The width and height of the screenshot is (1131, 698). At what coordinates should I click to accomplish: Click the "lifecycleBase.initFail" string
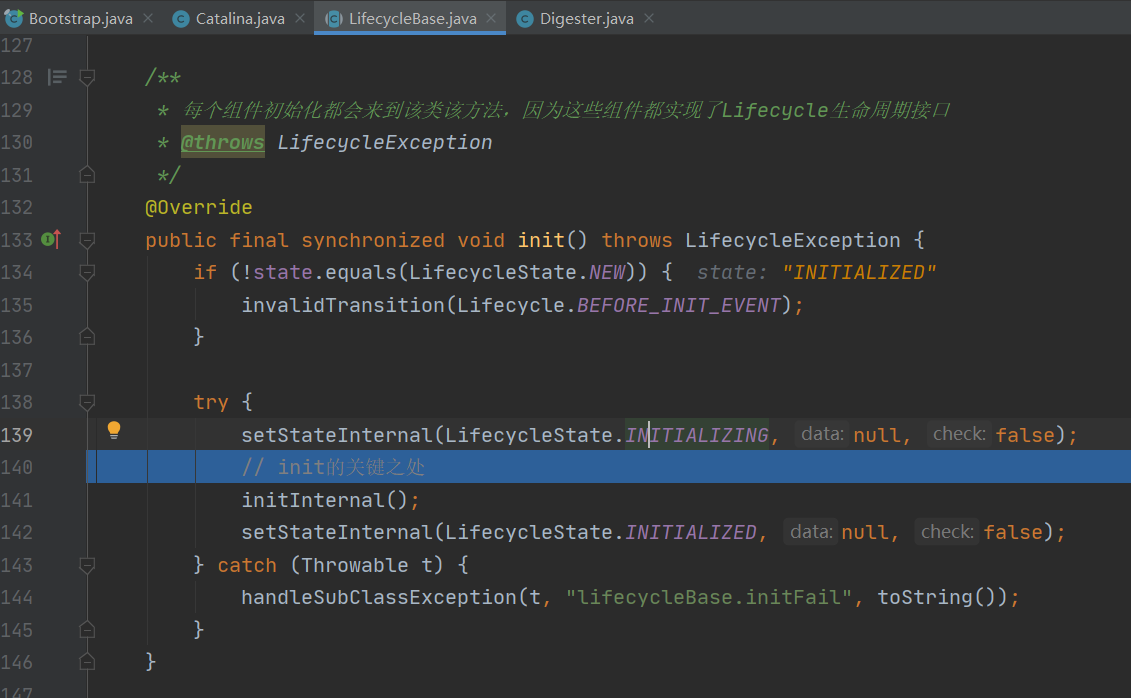pos(709,597)
